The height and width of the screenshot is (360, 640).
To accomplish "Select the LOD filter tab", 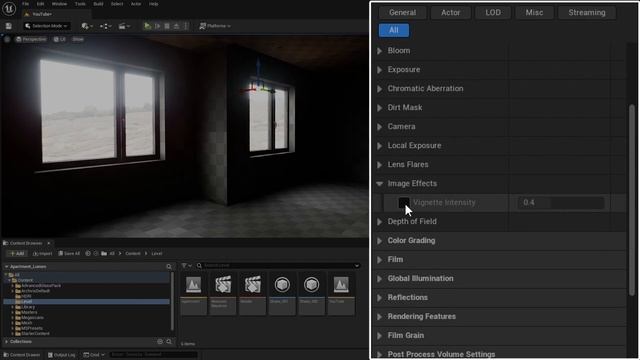I will (x=493, y=12).
